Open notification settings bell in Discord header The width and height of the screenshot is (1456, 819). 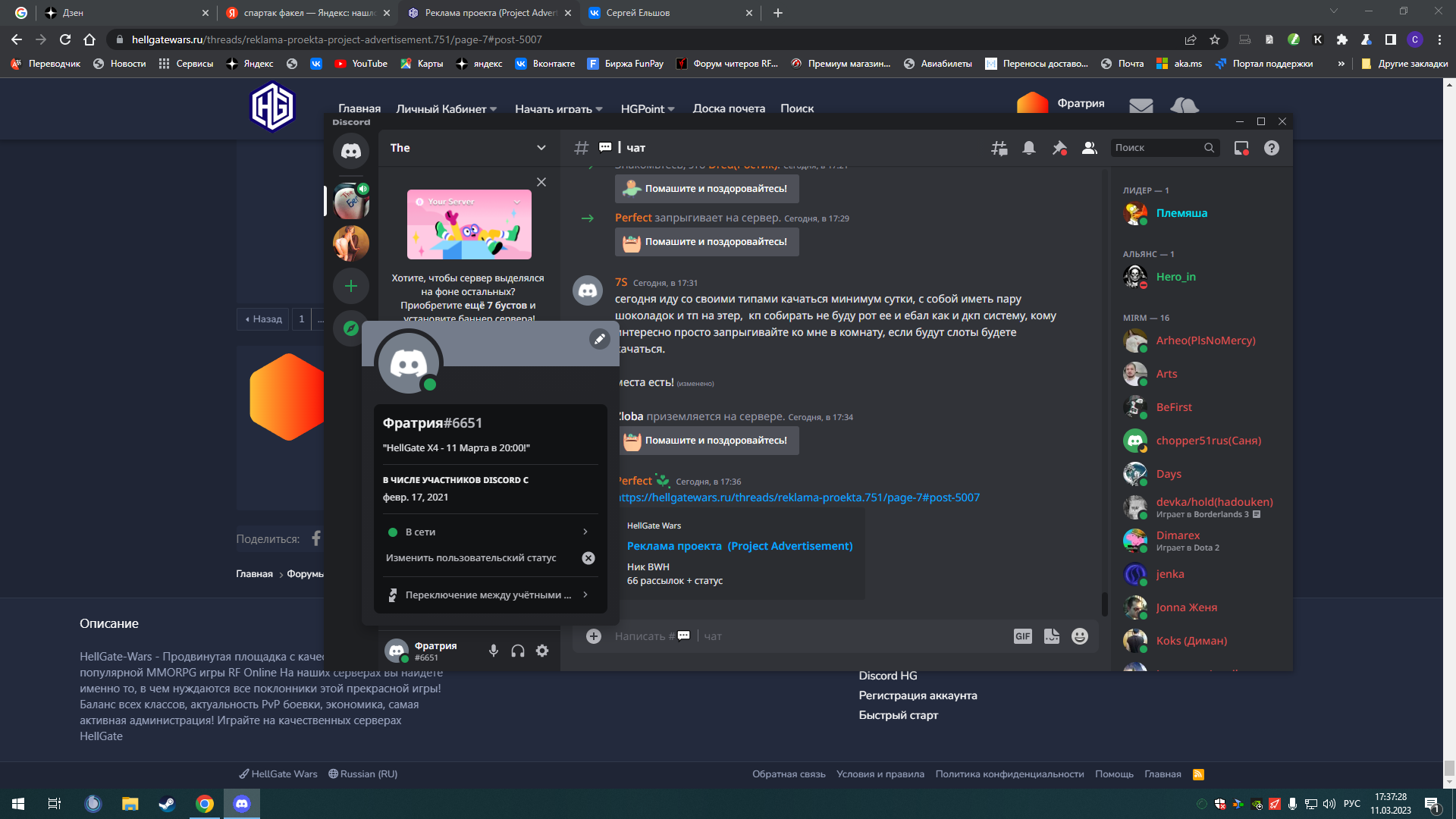1029,148
